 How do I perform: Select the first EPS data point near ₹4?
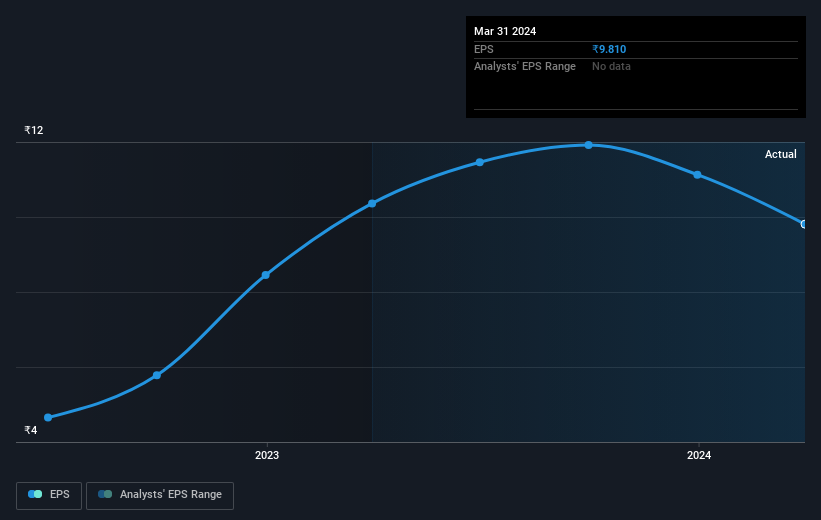(x=48, y=417)
